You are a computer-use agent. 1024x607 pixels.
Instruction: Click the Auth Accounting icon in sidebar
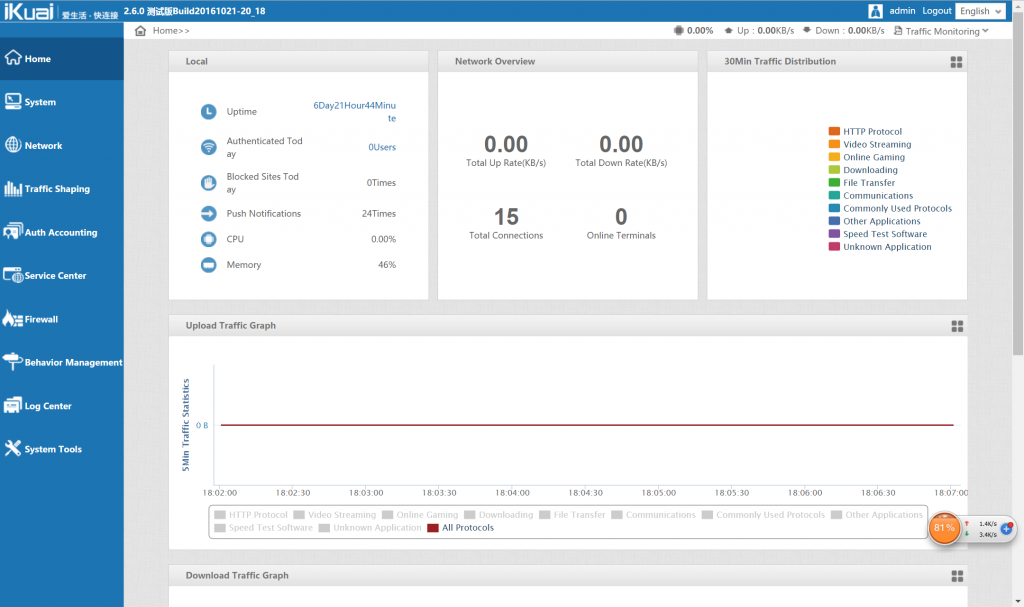13,231
